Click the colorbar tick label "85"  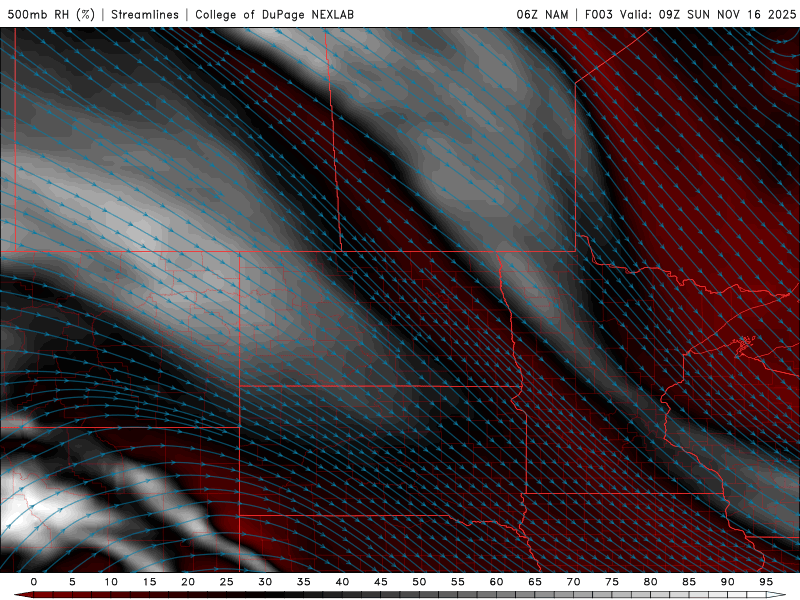coord(689,582)
